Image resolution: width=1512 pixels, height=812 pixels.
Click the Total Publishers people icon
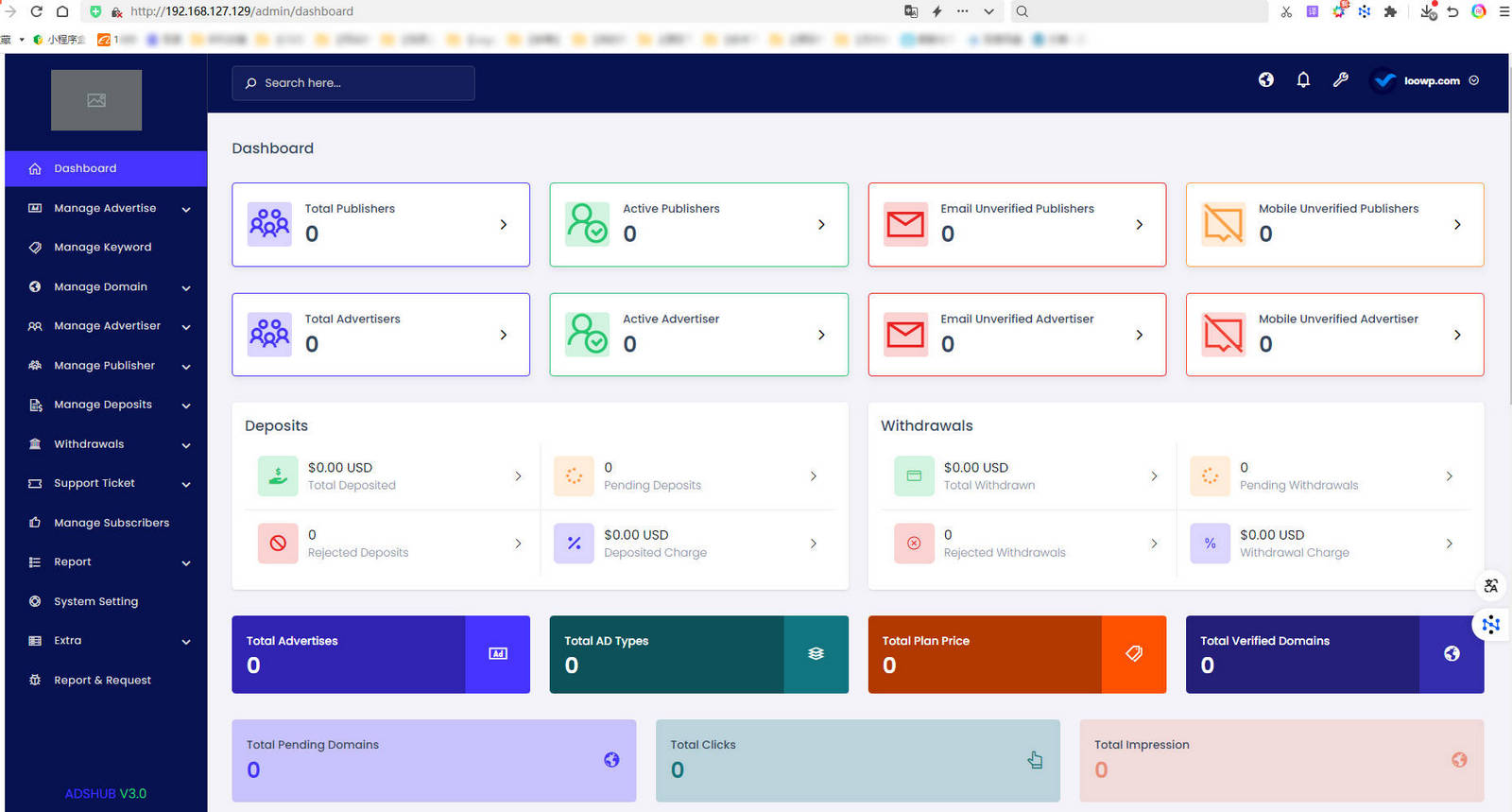269,224
